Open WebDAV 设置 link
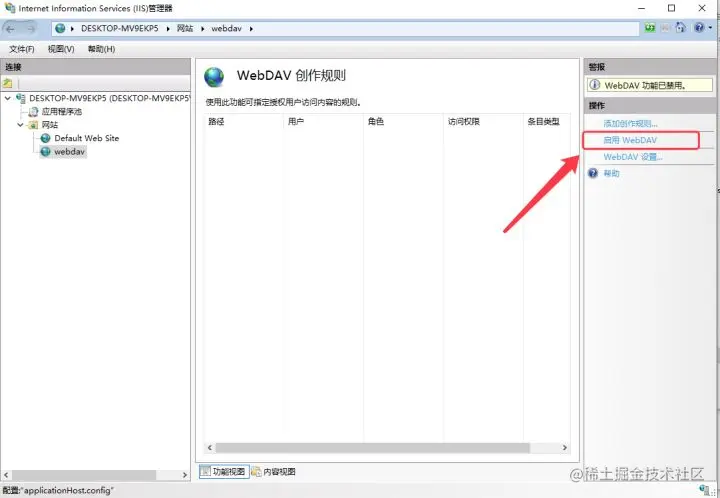 (x=633, y=157)
